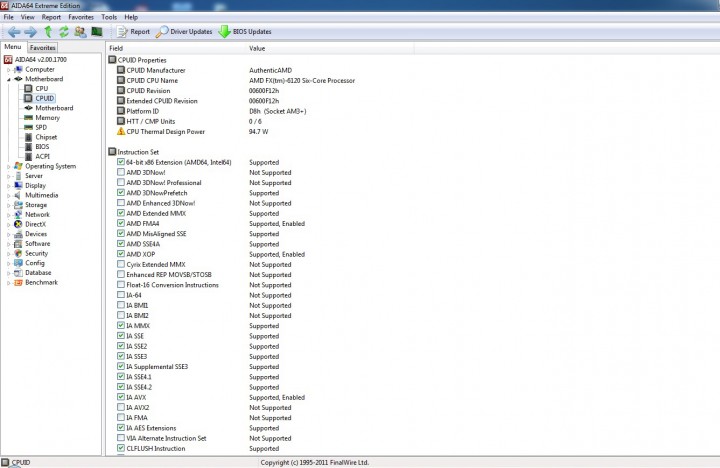Image resolution: width=720 pixels, height=468 pixels.
Task: Toggle the IA AVX checkbox
Action: click(x=121, y=397)
